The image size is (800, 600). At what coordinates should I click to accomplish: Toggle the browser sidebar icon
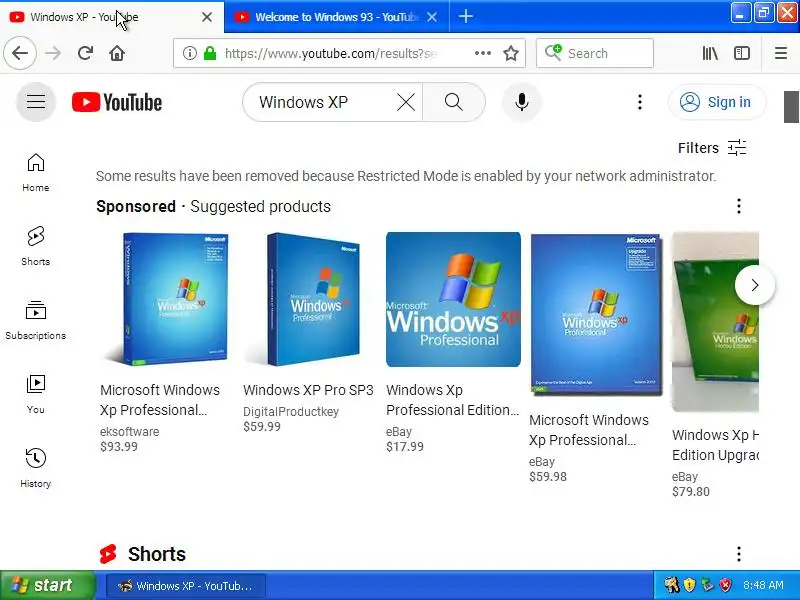pos(742,53)
